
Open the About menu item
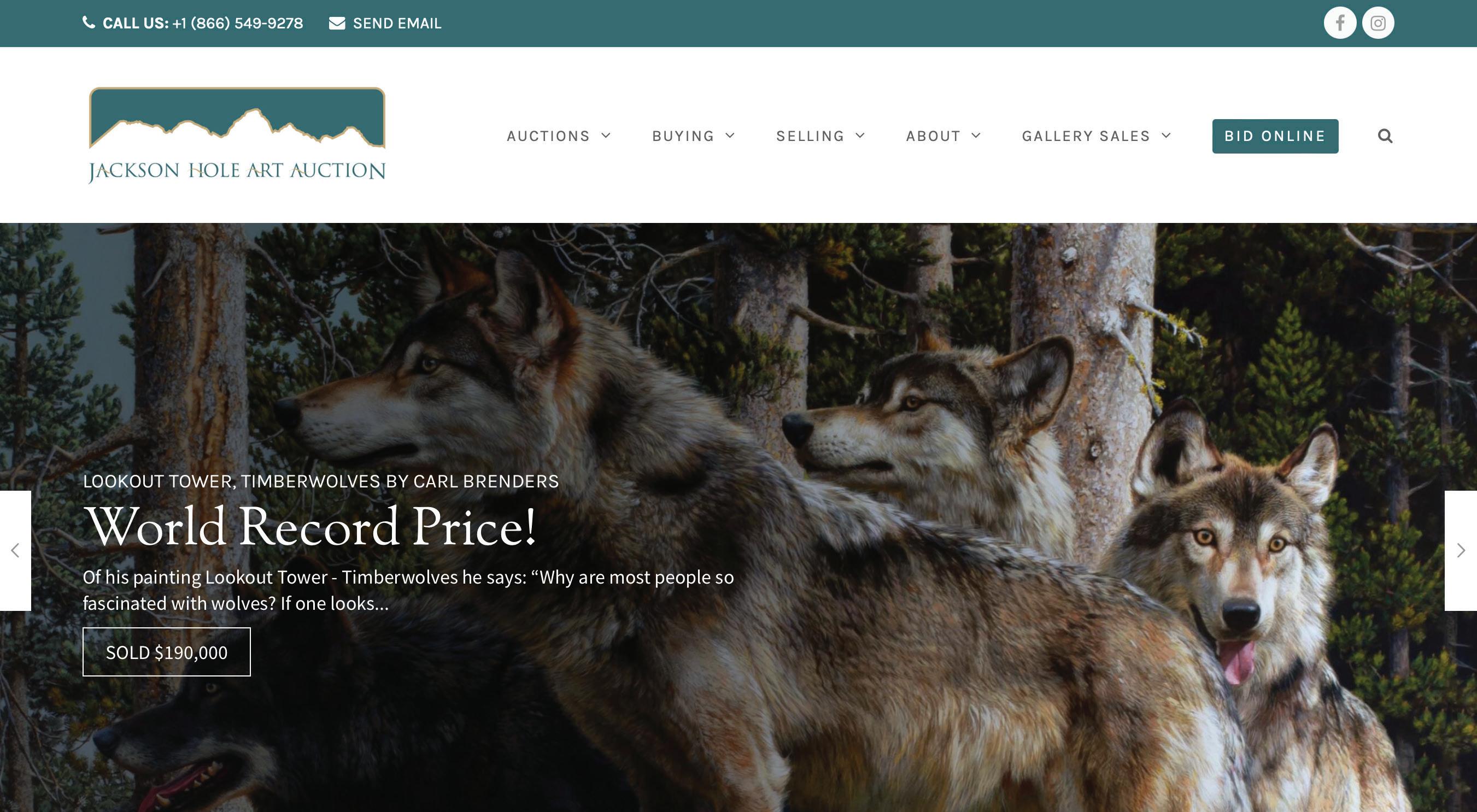(x=933, y=136)
